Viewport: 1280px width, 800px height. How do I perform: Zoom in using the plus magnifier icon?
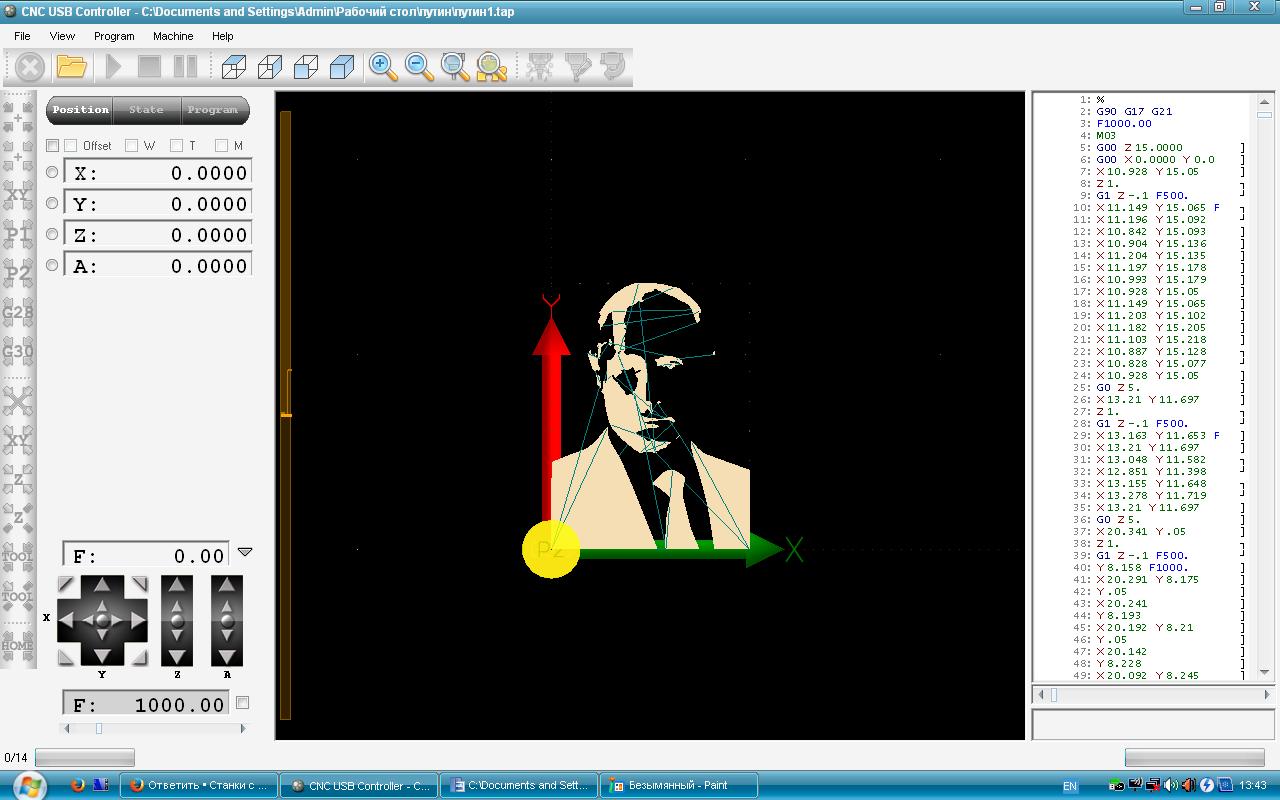point(383,67)
